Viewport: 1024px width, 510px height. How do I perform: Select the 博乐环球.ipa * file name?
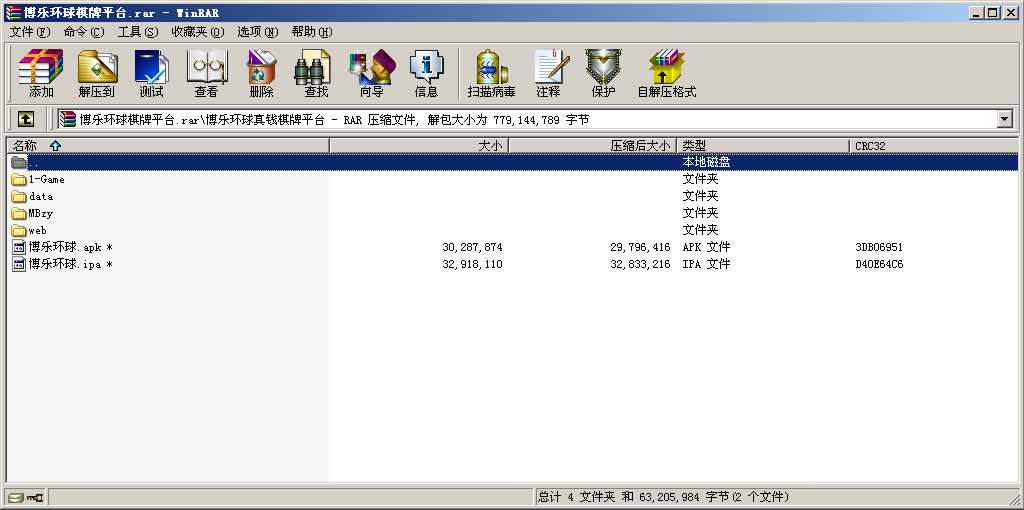71,264
